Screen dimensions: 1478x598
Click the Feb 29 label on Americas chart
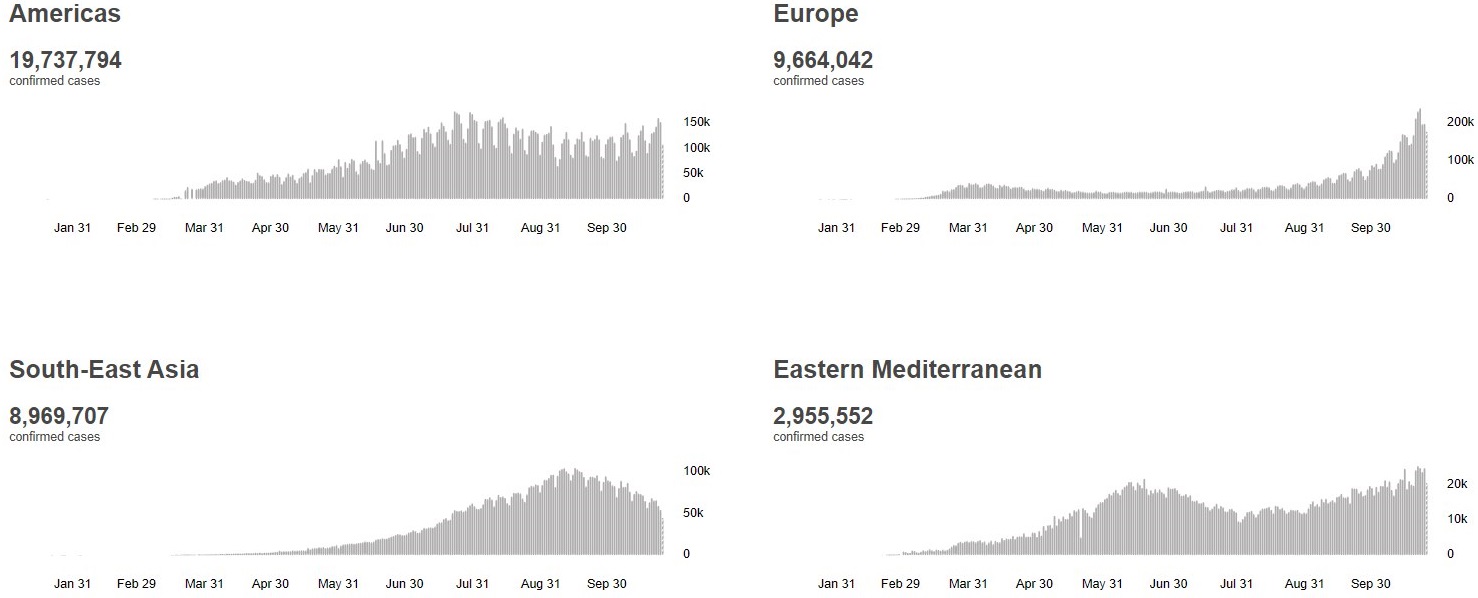click(x=136, y=228)
